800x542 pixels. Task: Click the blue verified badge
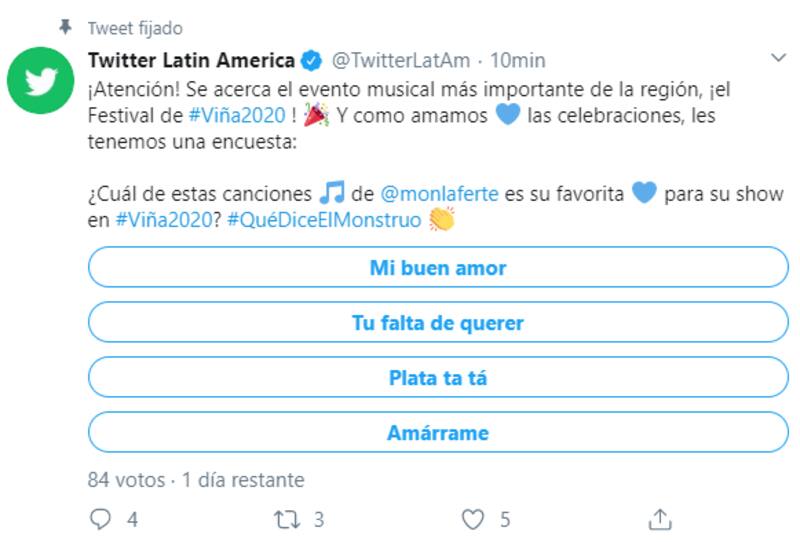[312, 59]
